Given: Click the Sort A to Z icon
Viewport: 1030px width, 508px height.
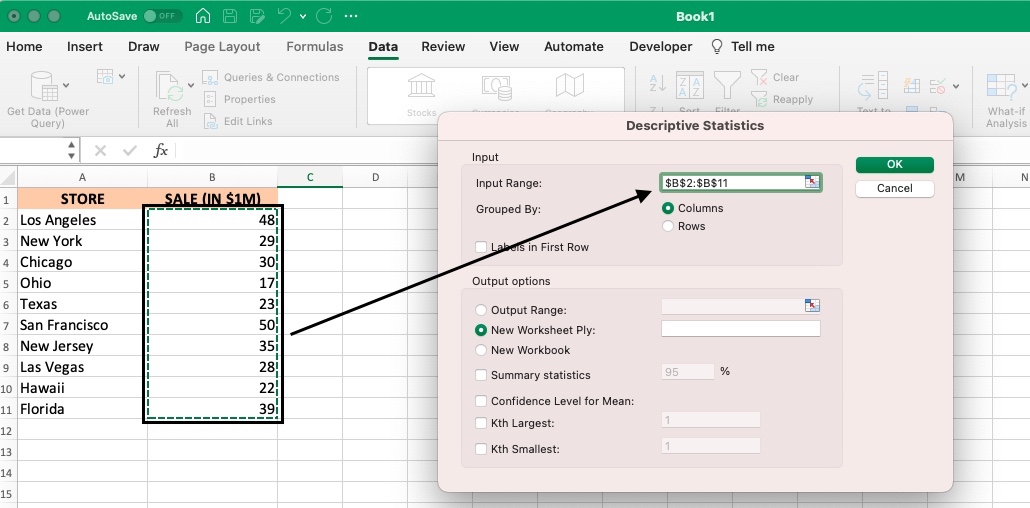Looking at the screenshot, I should (658, 83).
